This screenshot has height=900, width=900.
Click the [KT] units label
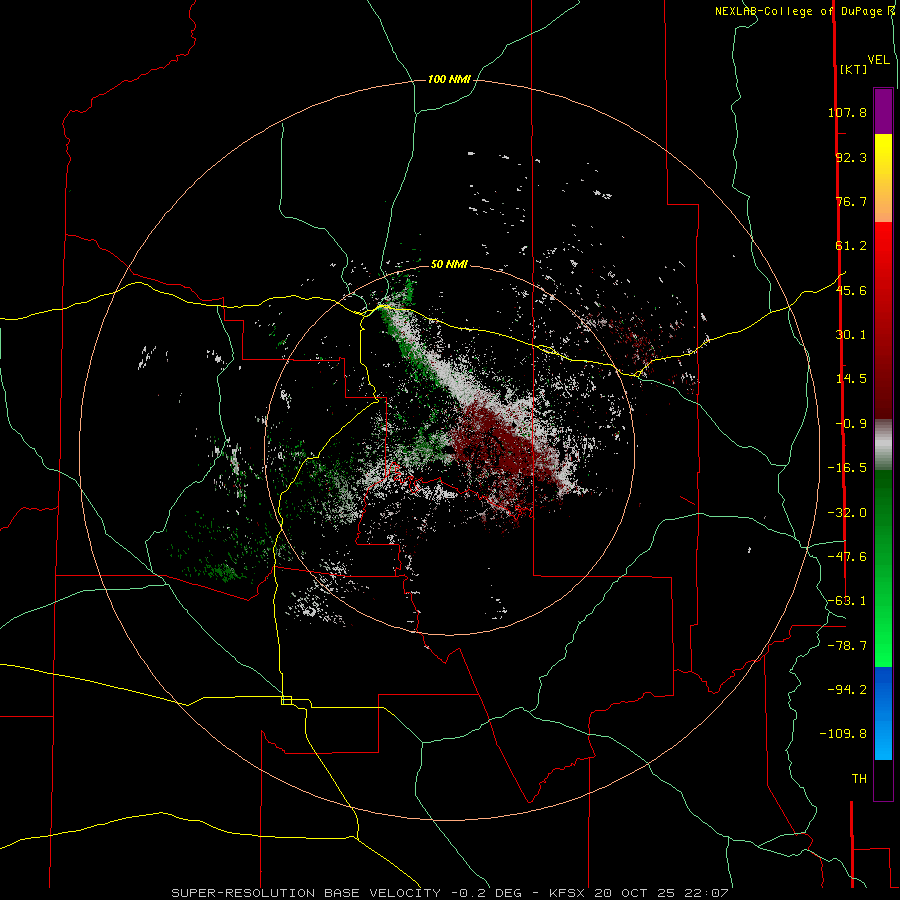(853, 69)
